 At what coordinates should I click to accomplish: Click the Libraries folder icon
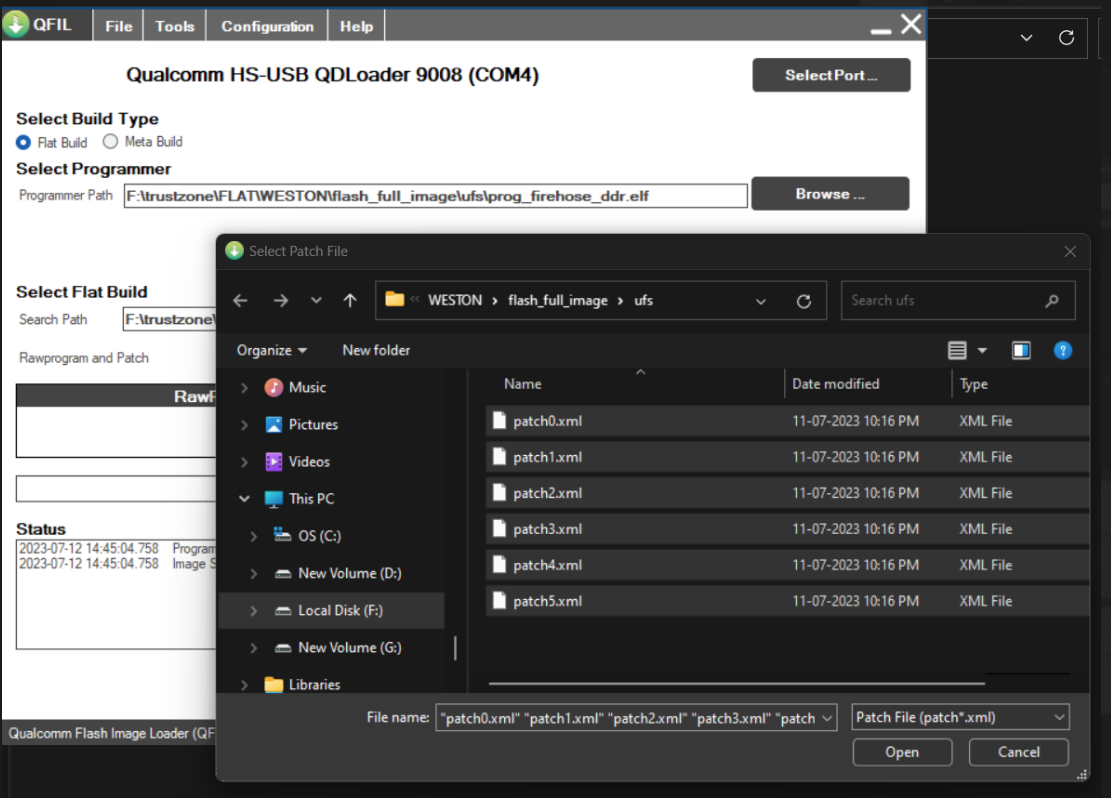tap(273, 685)
